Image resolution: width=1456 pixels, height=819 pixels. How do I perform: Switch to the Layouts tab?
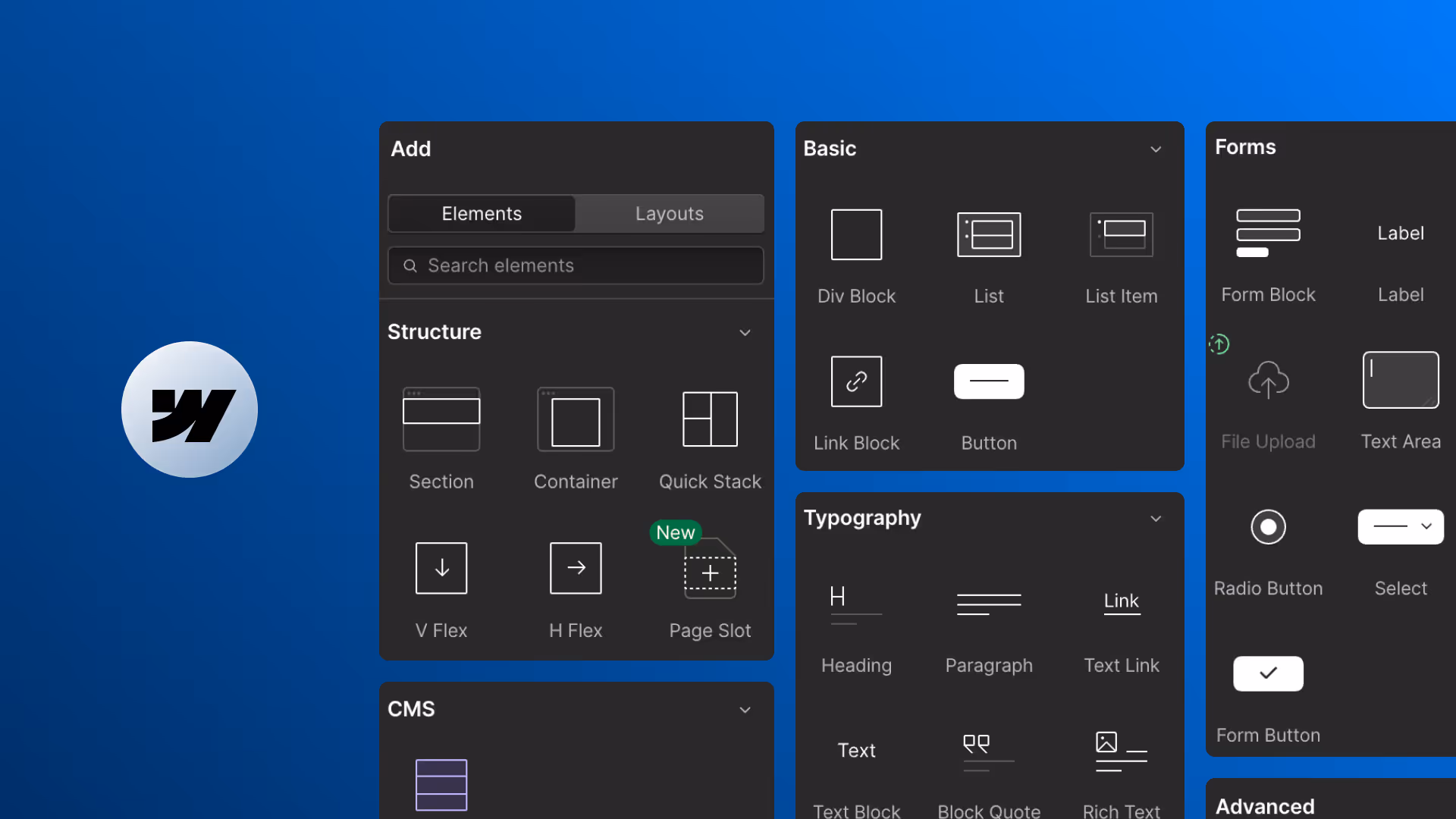(669, 214)
